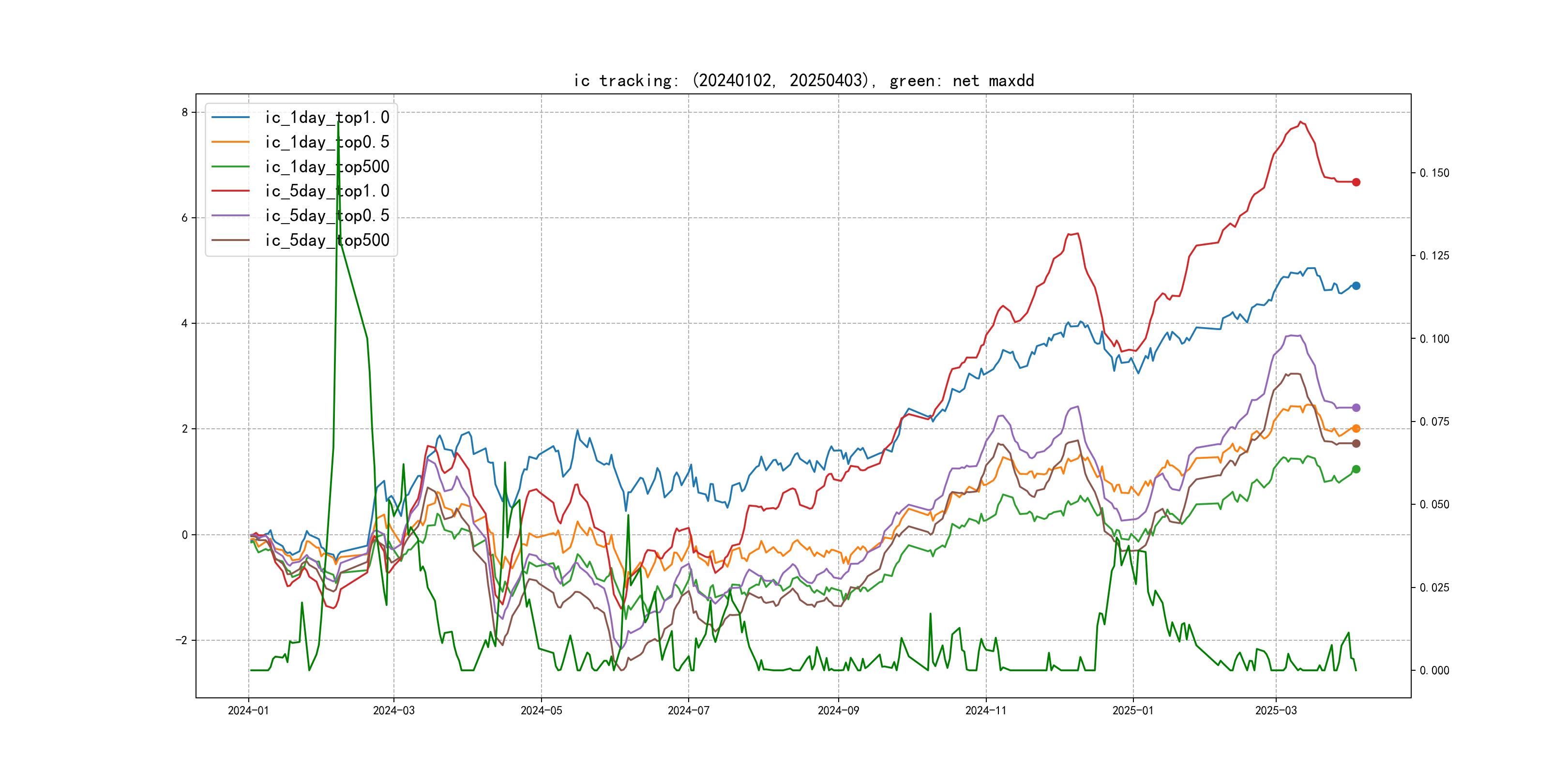
Task: Click the 2025-01 x-axis tick label
Action: click(x=1133, y=710)
